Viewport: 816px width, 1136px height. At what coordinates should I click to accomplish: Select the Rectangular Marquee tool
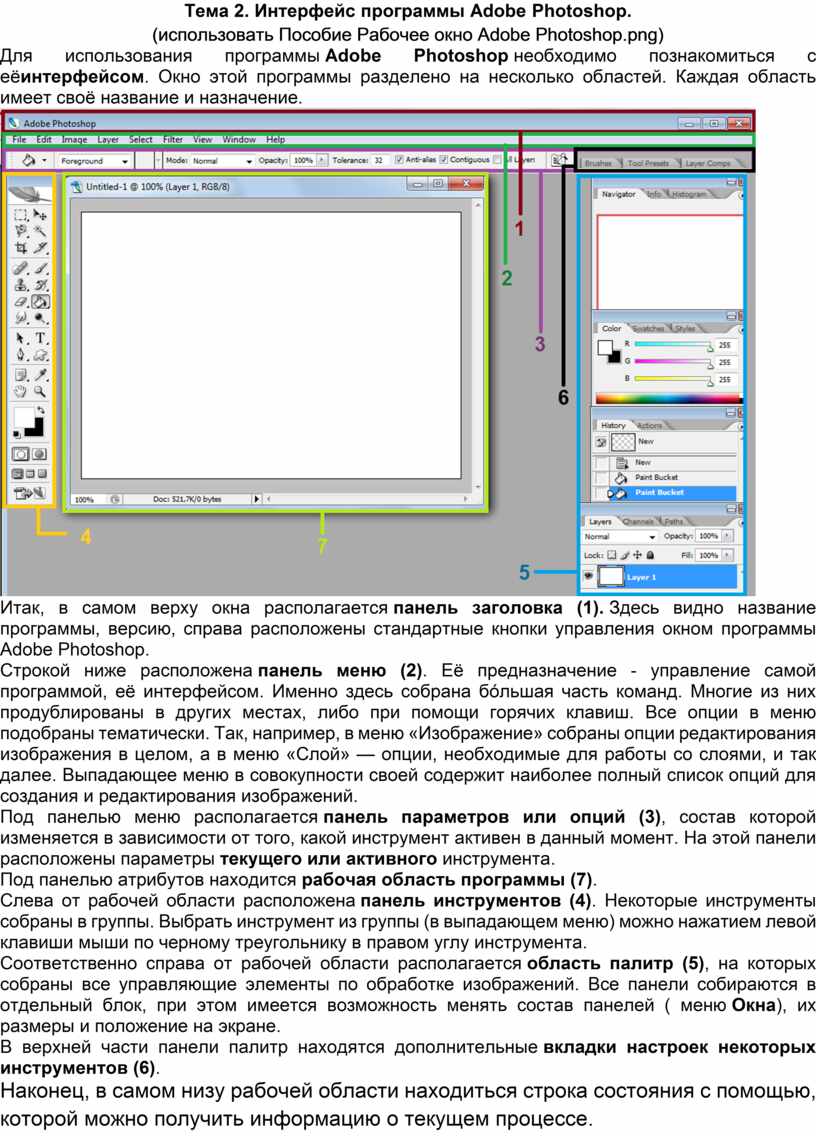point(21,214)
